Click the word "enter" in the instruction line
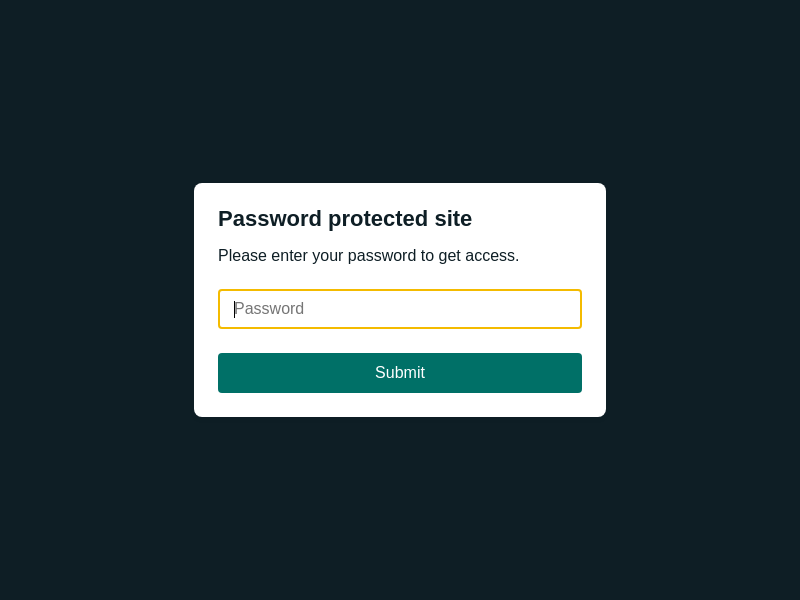The height and width of the screenshot is (600, 800). 289,256
